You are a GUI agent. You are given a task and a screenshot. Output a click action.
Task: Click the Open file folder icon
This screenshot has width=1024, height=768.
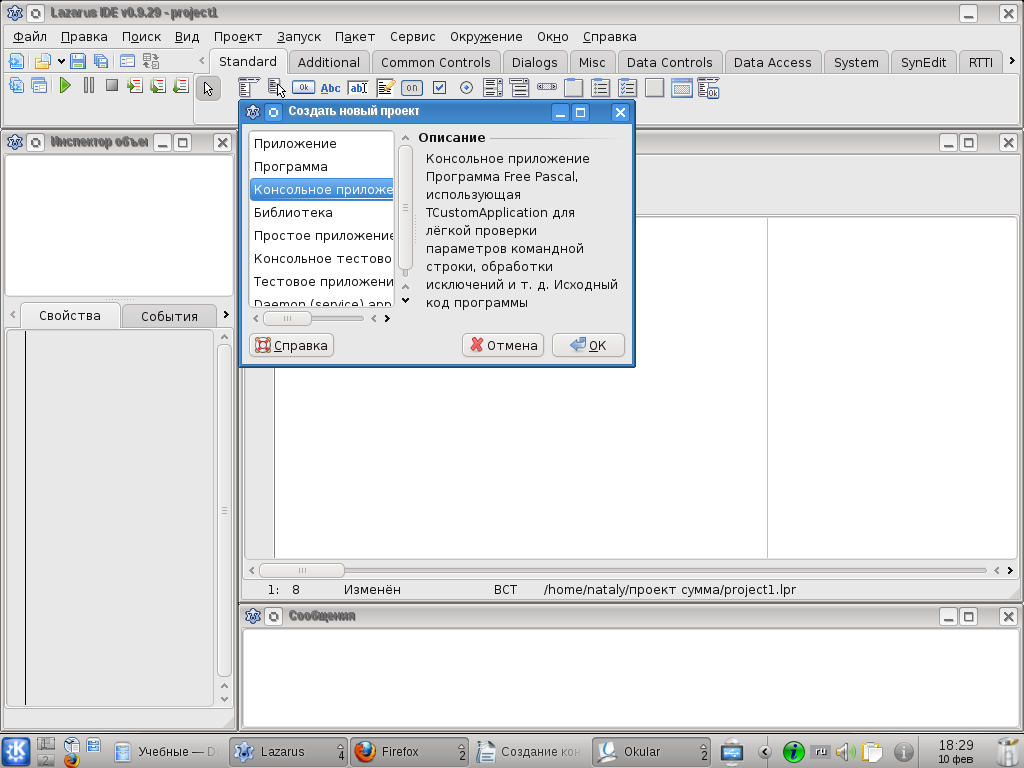(42, 61)
